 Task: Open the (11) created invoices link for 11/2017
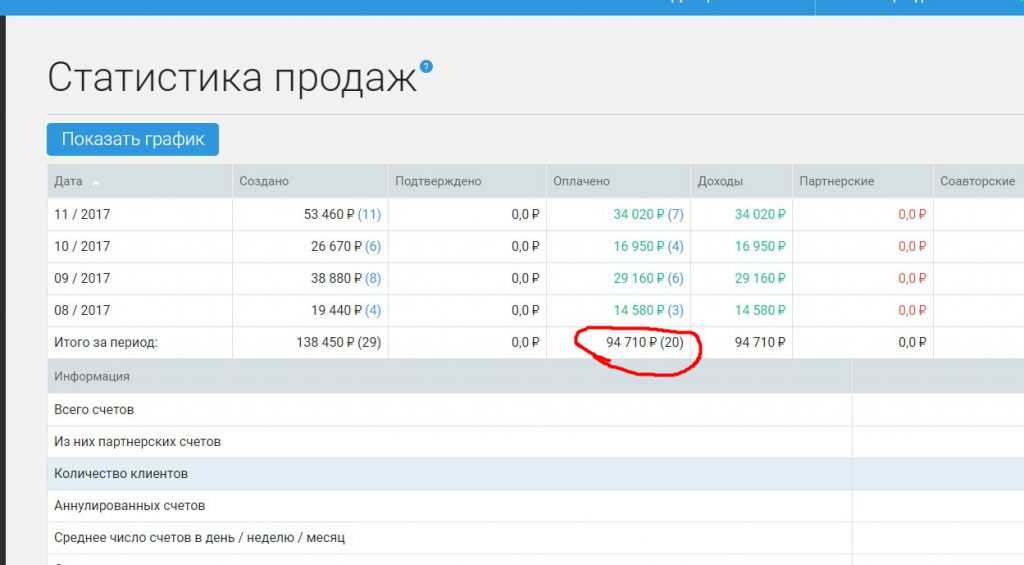click(369, 214)
